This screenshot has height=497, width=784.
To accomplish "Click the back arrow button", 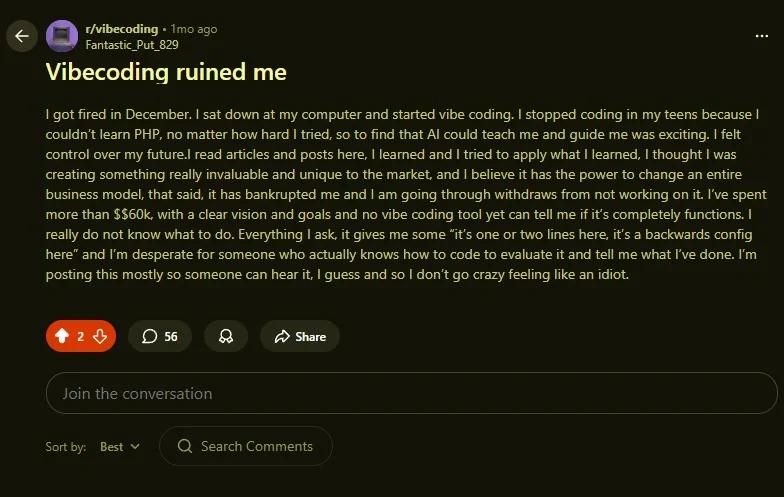I will (22, 37).
